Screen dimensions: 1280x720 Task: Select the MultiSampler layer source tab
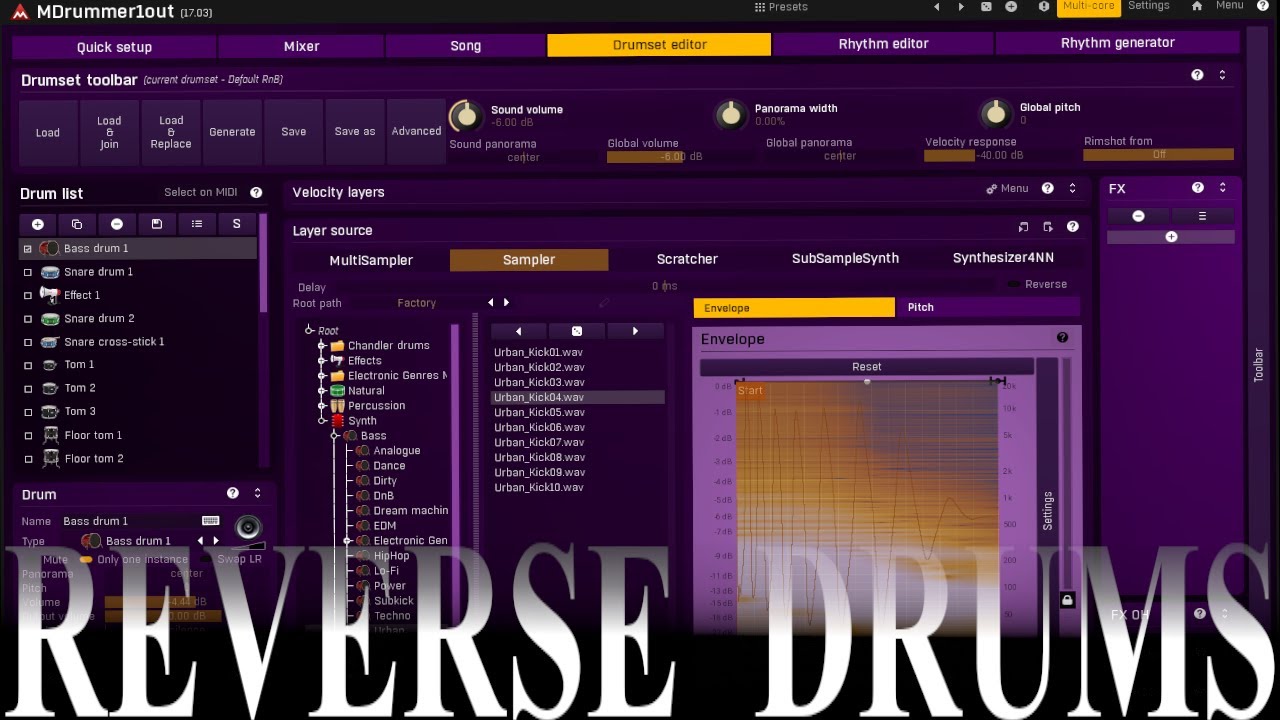click(x=371, y=260)
